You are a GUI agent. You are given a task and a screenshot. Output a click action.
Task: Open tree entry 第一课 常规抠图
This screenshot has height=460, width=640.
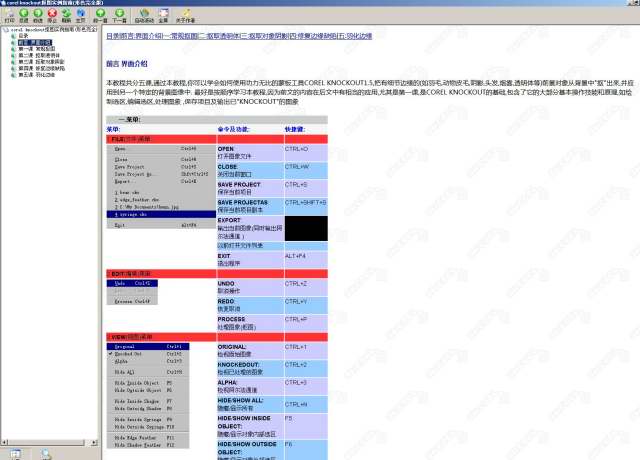[36, 49]
